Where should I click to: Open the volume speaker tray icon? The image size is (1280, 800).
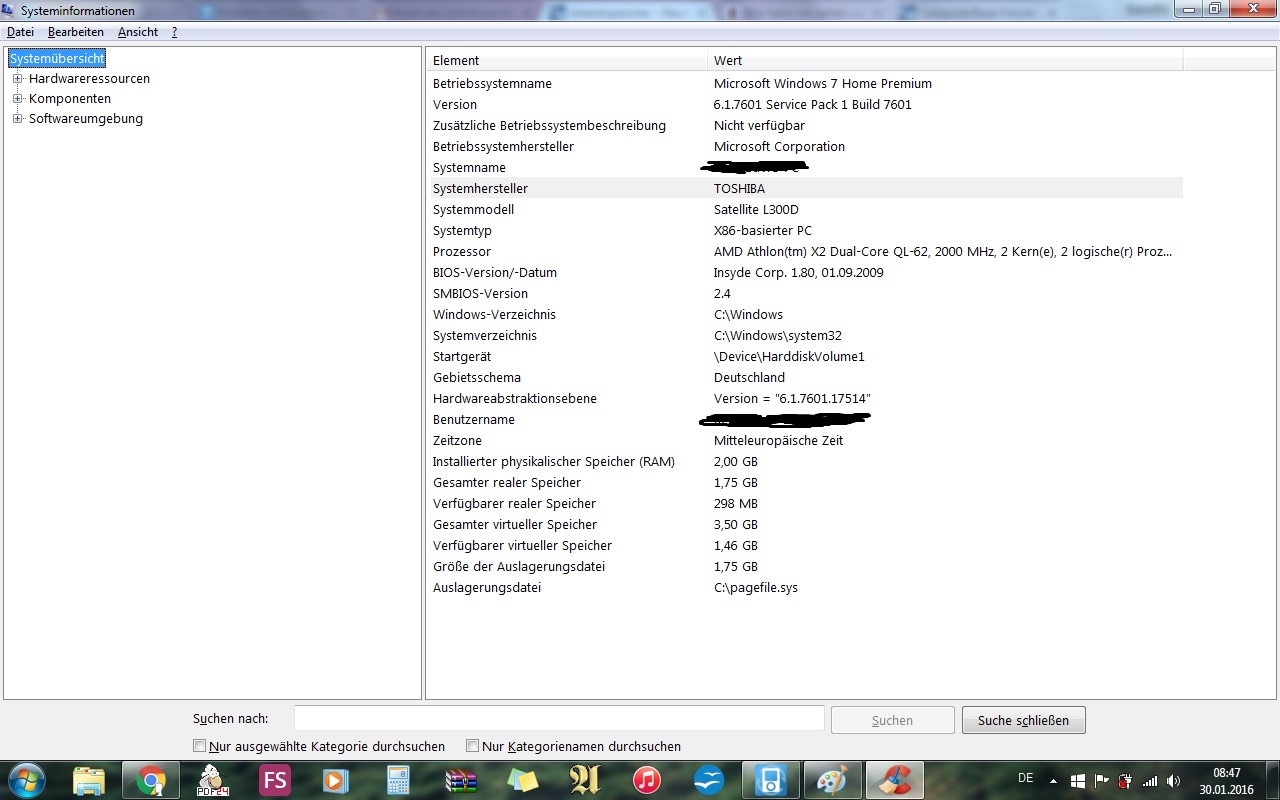[1173, 781]
